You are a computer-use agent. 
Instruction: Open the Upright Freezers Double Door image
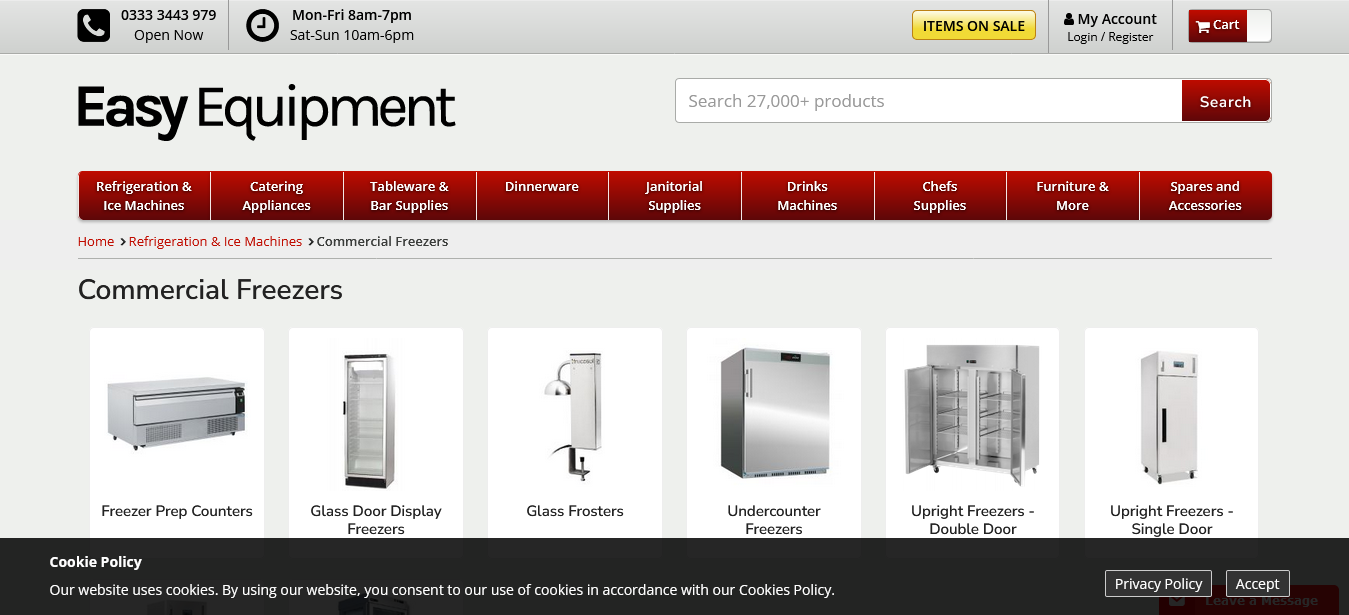click(x=973, y=413)
